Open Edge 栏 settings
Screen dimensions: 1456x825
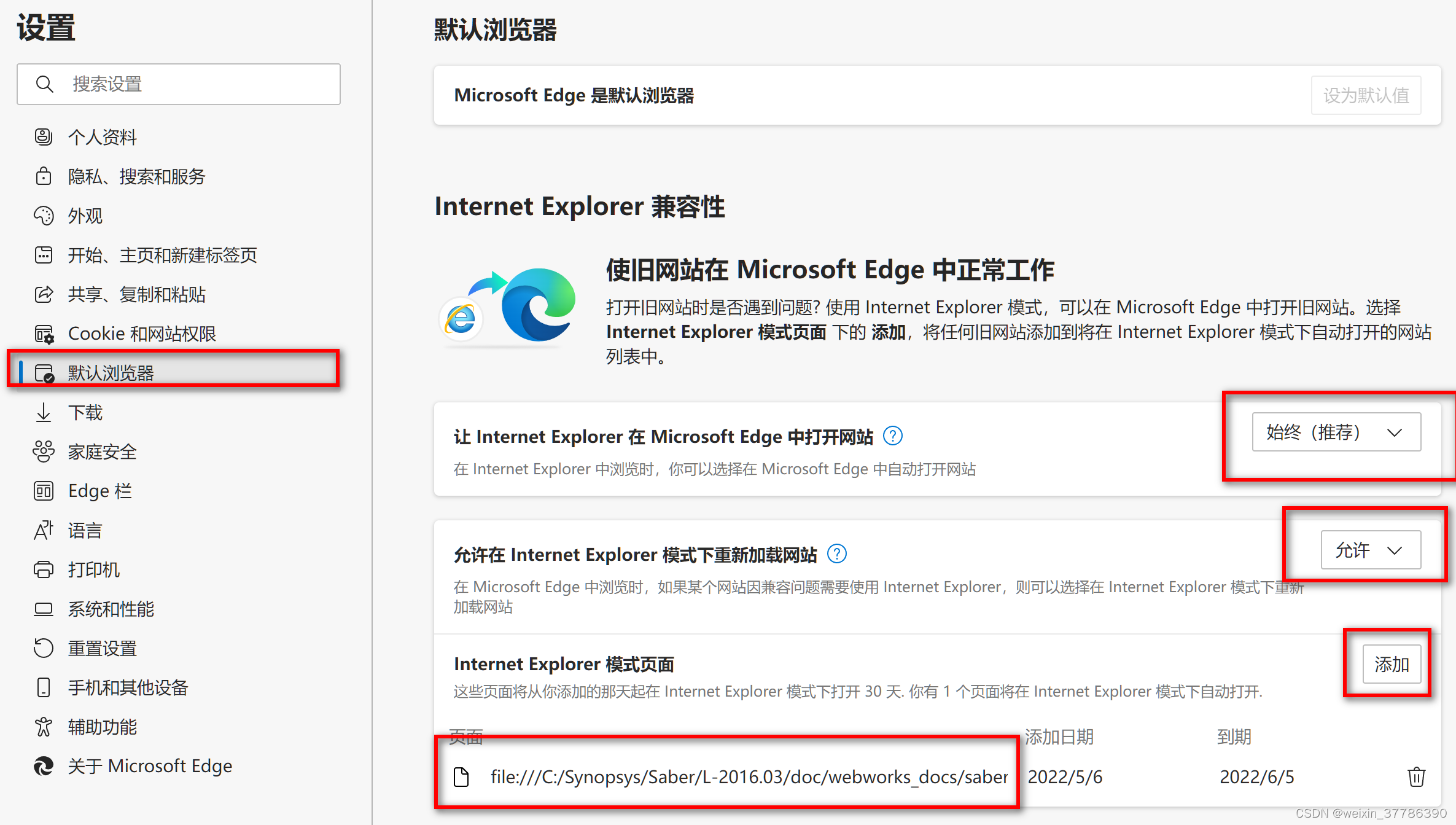click(100, 491)
